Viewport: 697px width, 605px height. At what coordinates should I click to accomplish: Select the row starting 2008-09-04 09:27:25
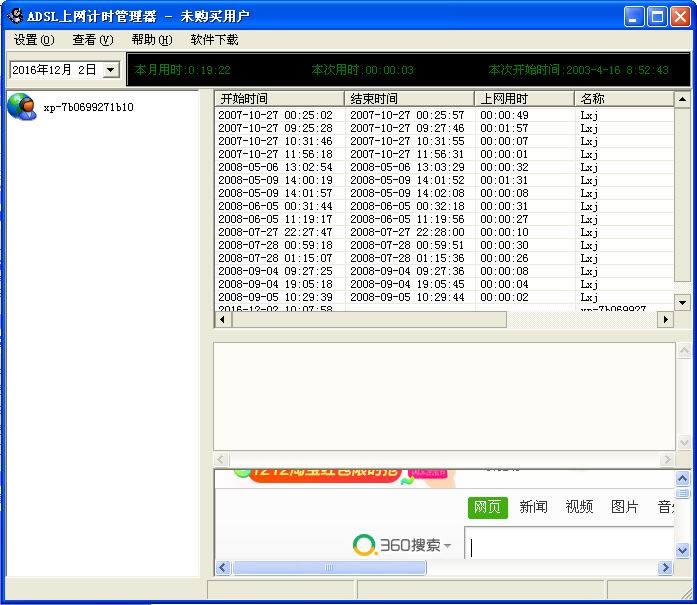click(x=444, y=271)
